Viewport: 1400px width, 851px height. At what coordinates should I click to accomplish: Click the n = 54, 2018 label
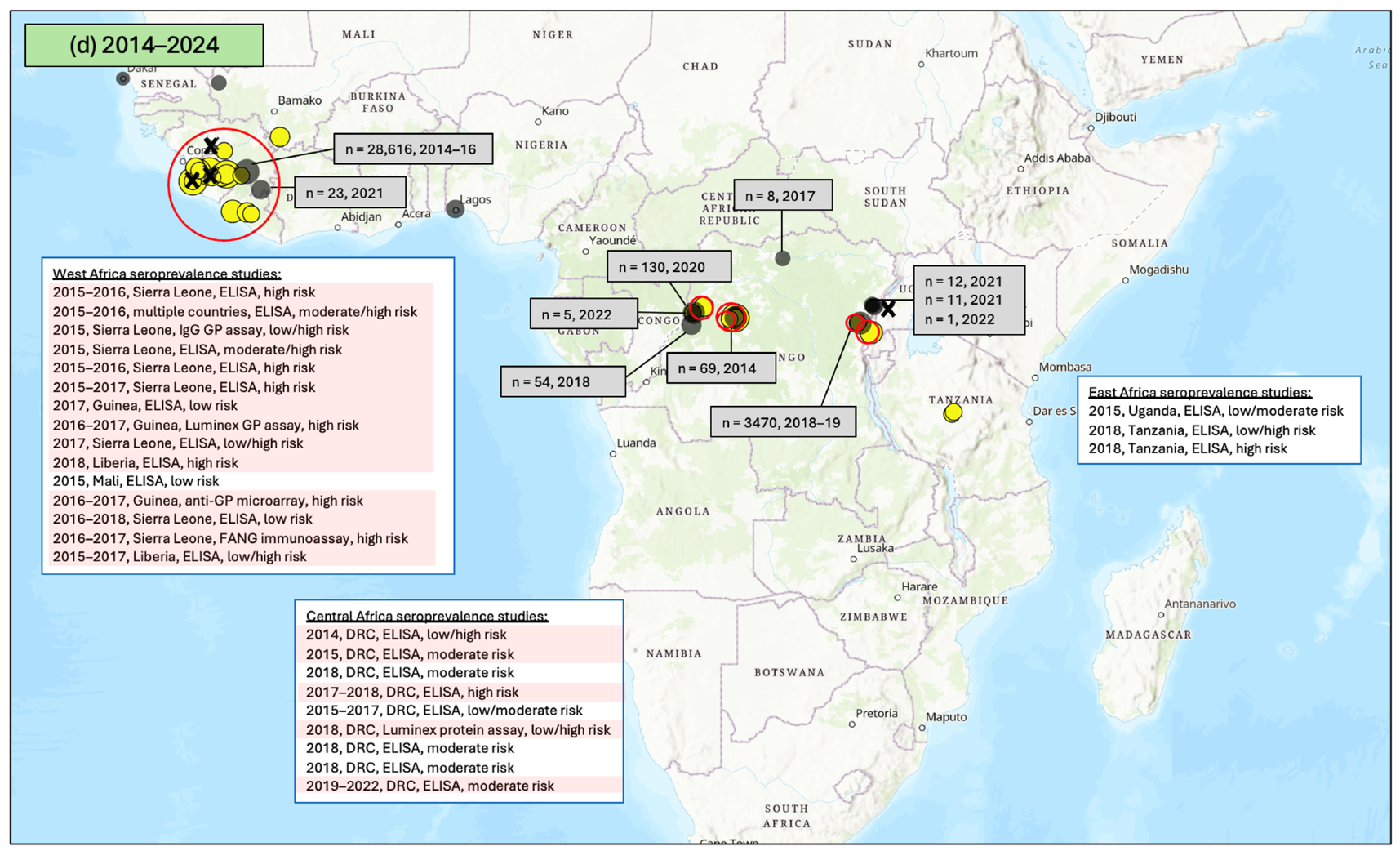[562, 382]
